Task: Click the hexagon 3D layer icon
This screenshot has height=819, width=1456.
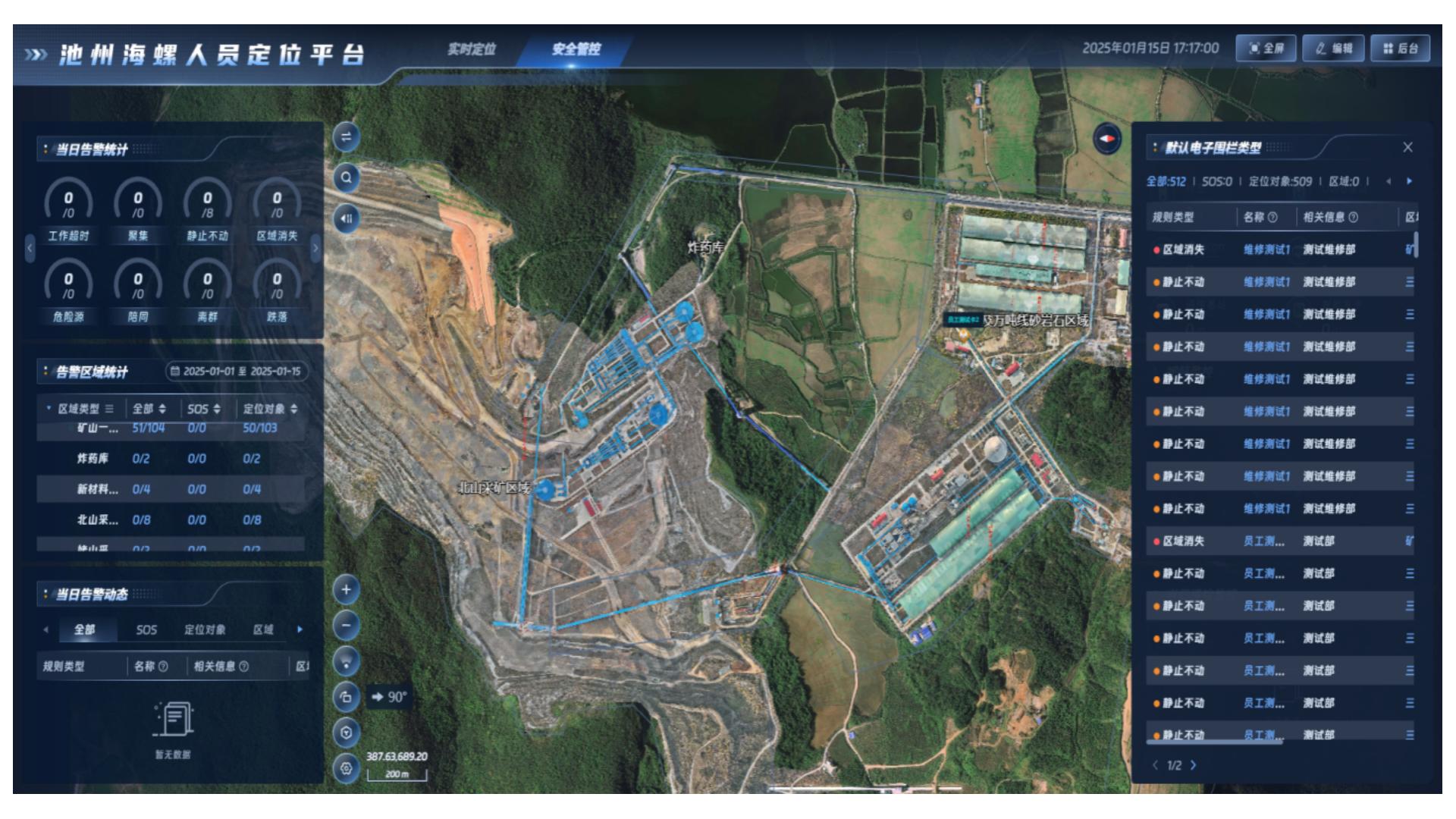Action: pos(346,733)
